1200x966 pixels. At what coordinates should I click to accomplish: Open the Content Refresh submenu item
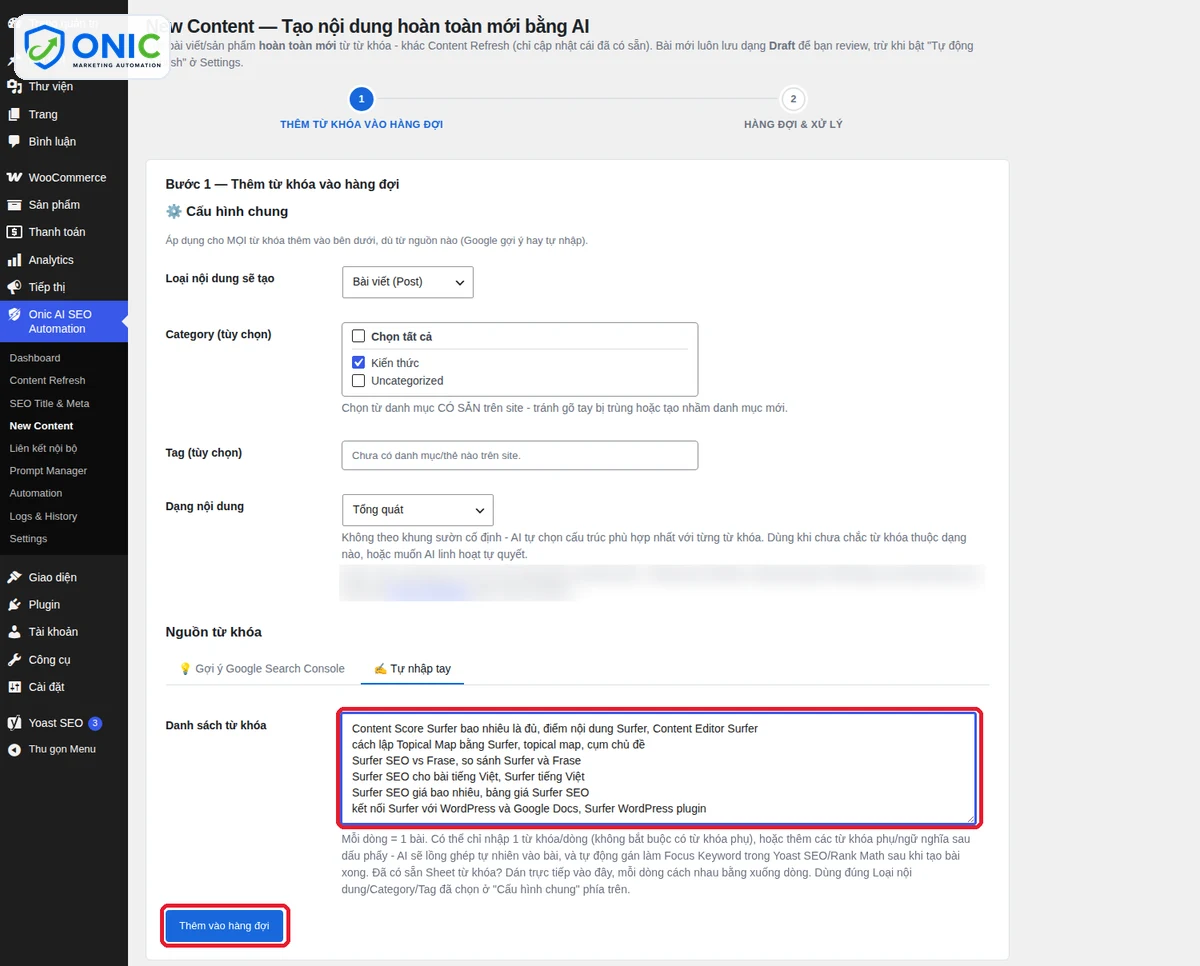pos(47,380)
